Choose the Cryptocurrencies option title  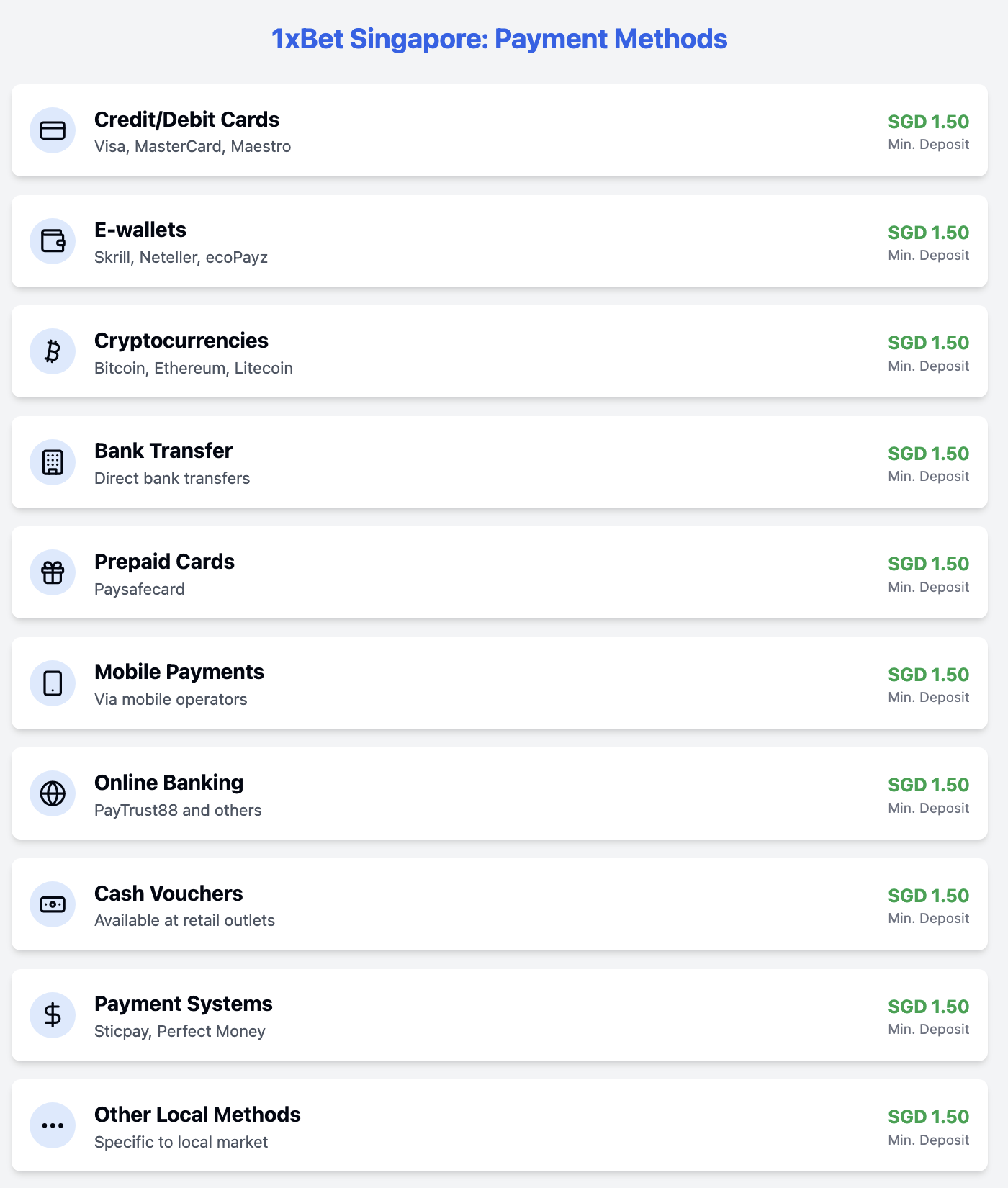[181, 341]
